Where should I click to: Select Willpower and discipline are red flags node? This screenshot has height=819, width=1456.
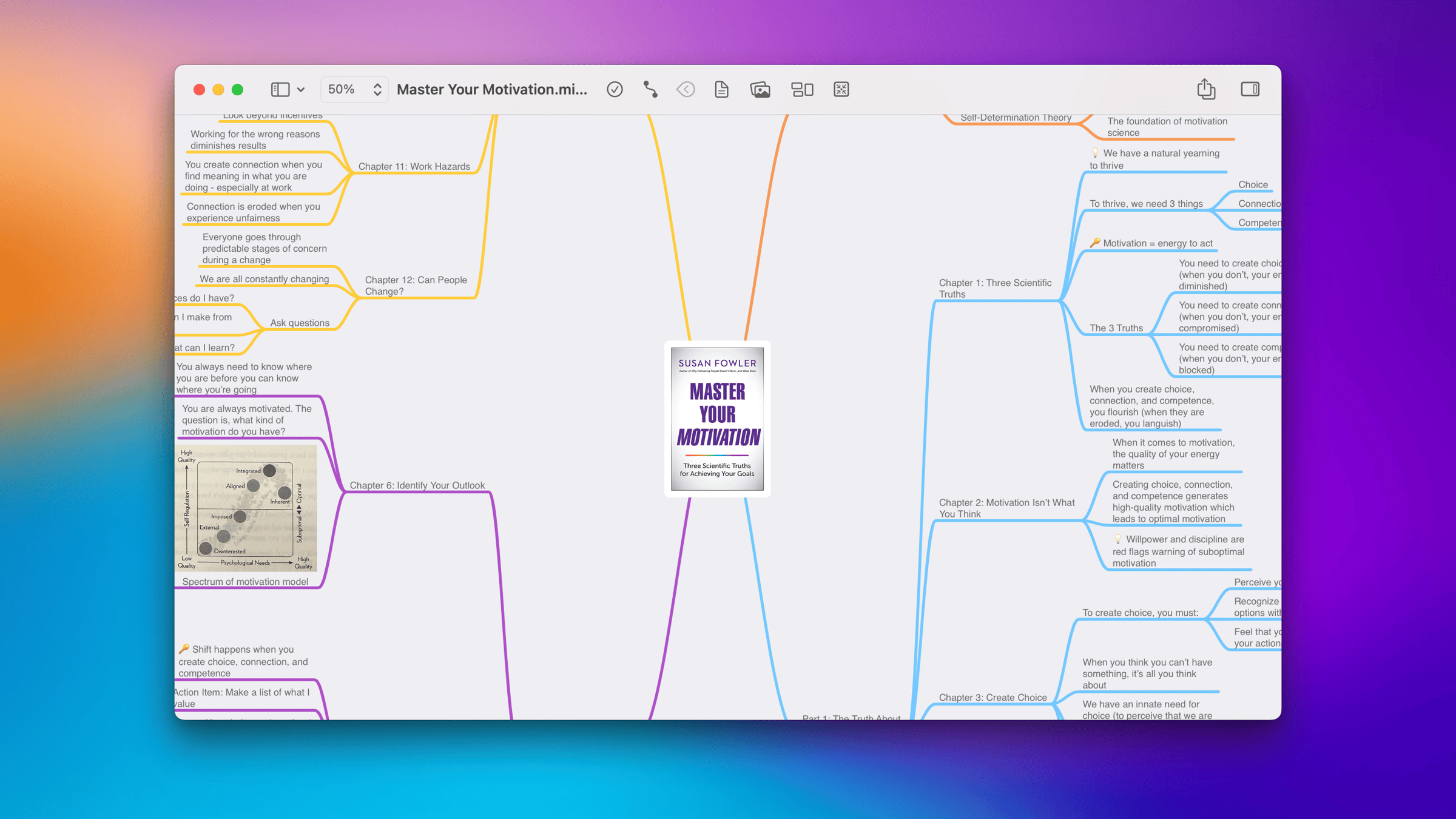click(x=1178, y=551)
